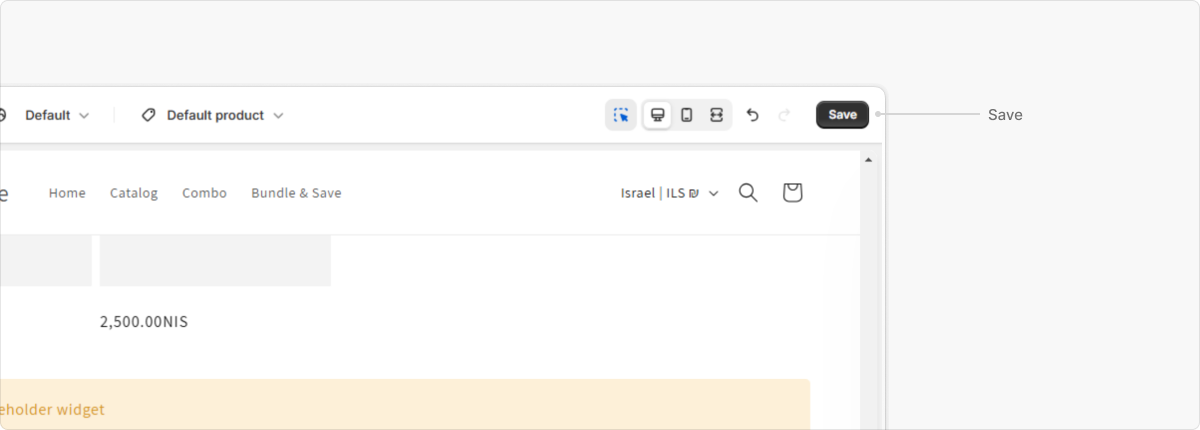Switch to desktop preview mode
1200x430 pixels.
657,115
